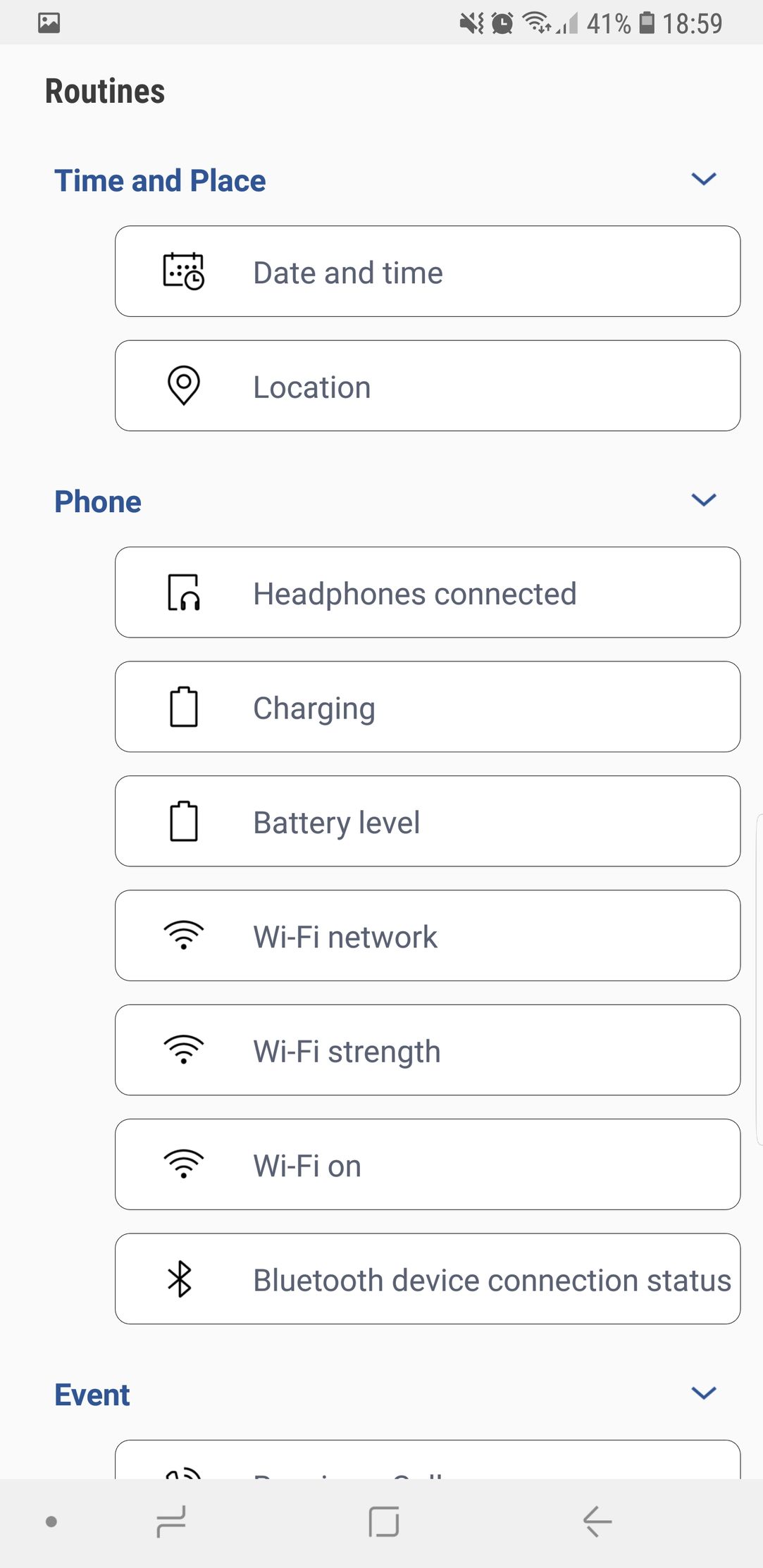The image size is (763, 1568).
Task: Collapse the Phone section chevron
Action: coord(703,500)
